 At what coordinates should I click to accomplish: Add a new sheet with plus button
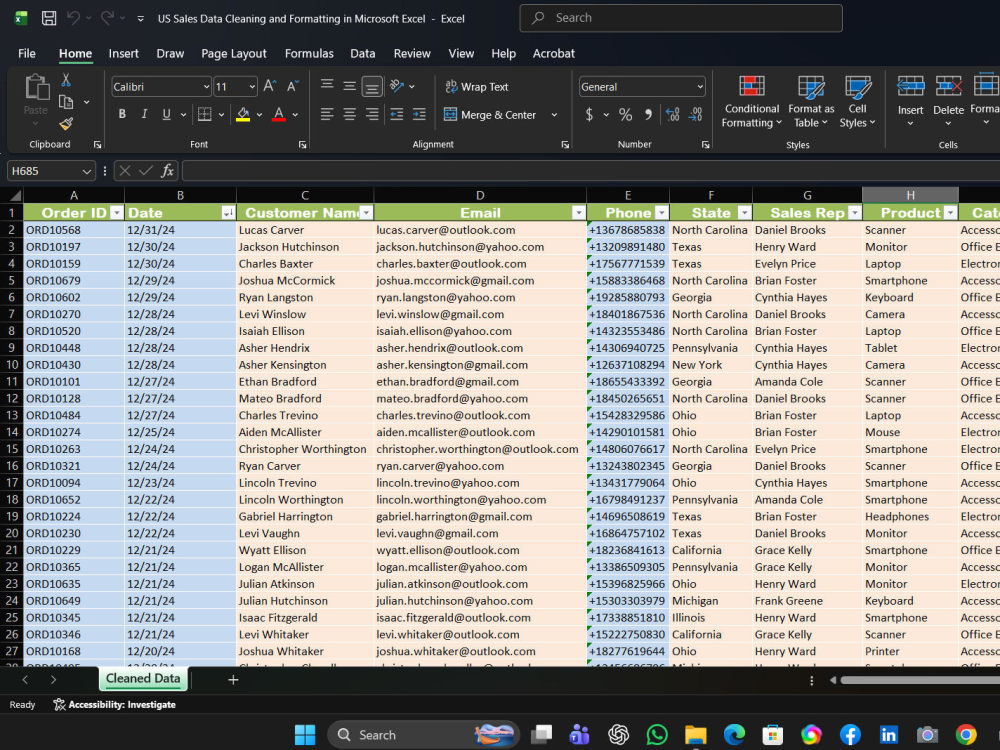click(233, 680)
